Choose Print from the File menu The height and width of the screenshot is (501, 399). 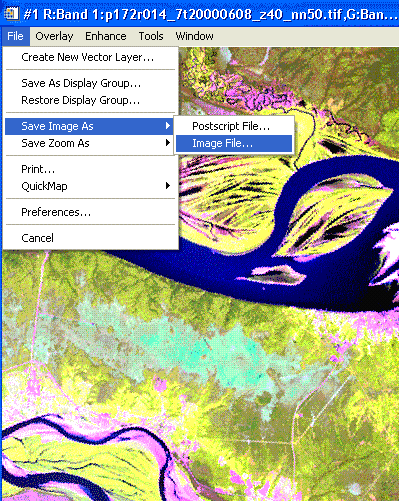(90, 169)
